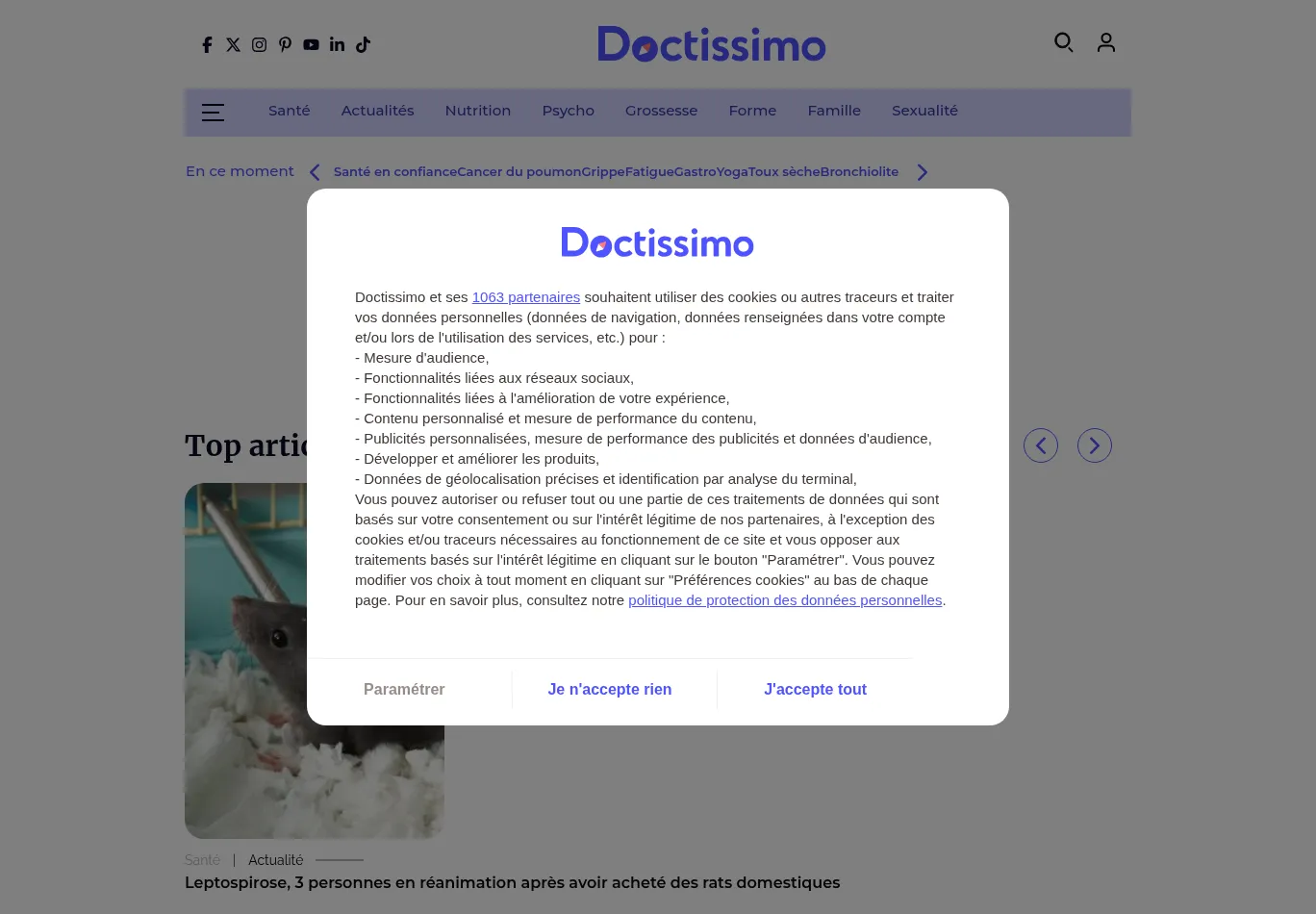Open the "Paramétrer" cookie settings
Screen dimensions: 1316x914
[x=404, y=690]
